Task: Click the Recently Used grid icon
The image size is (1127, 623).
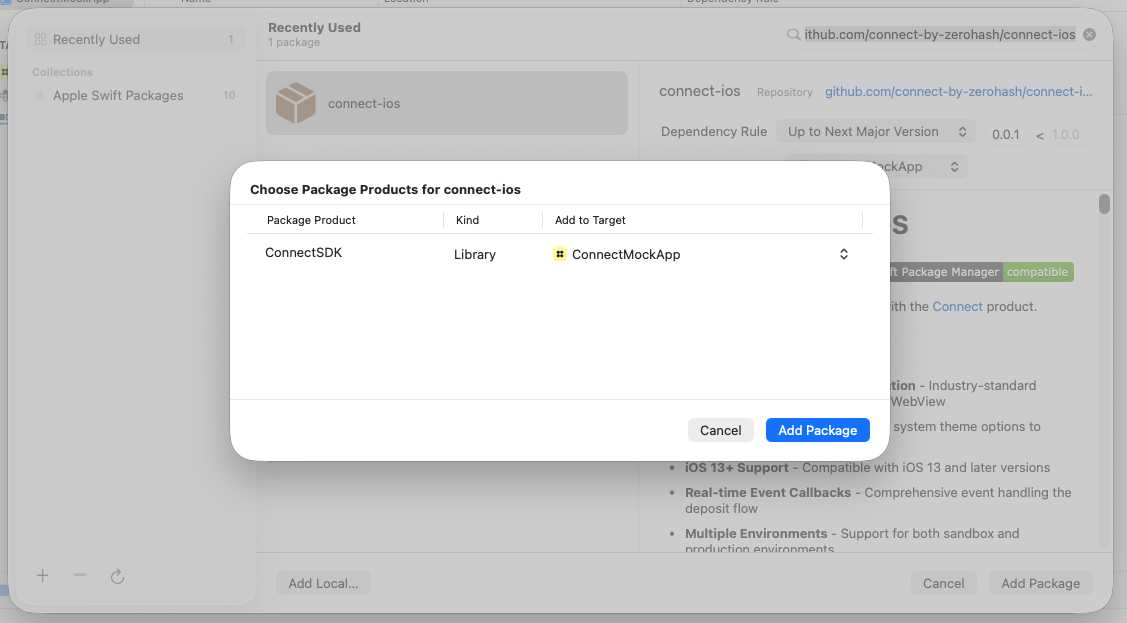Action: (40, 40)
